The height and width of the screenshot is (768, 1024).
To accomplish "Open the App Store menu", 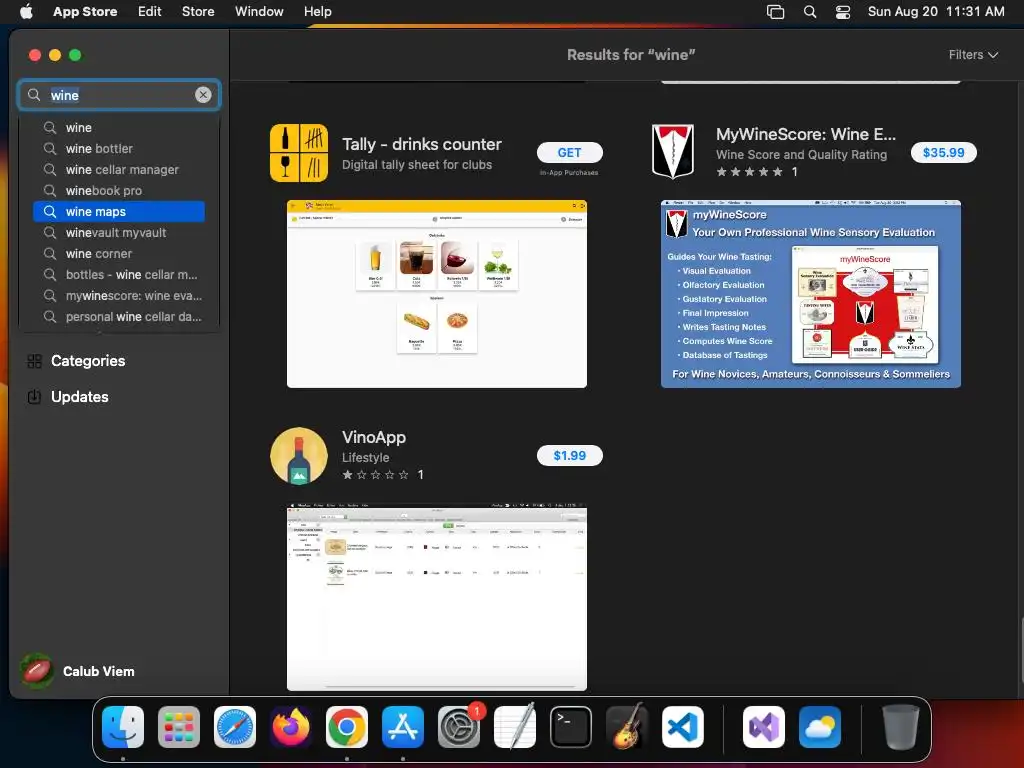I will coord(85,12).
